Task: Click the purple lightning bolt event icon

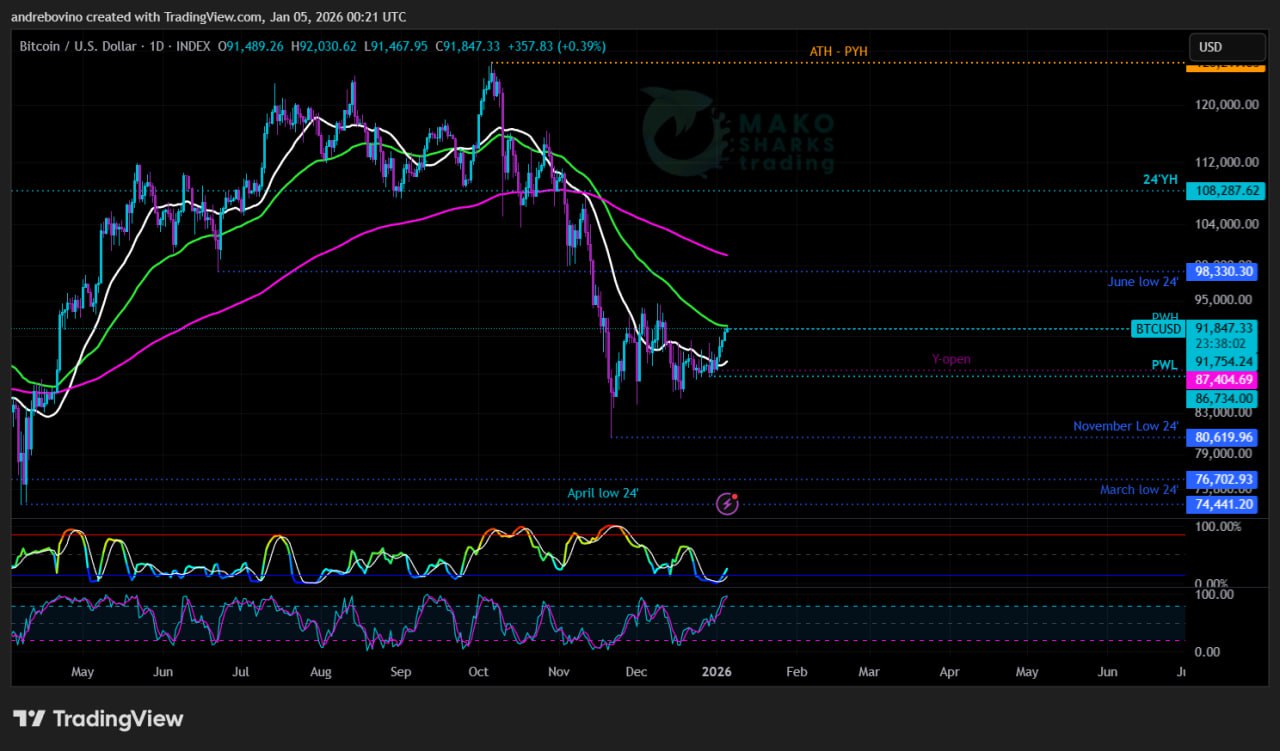Action: pos(727,504)
